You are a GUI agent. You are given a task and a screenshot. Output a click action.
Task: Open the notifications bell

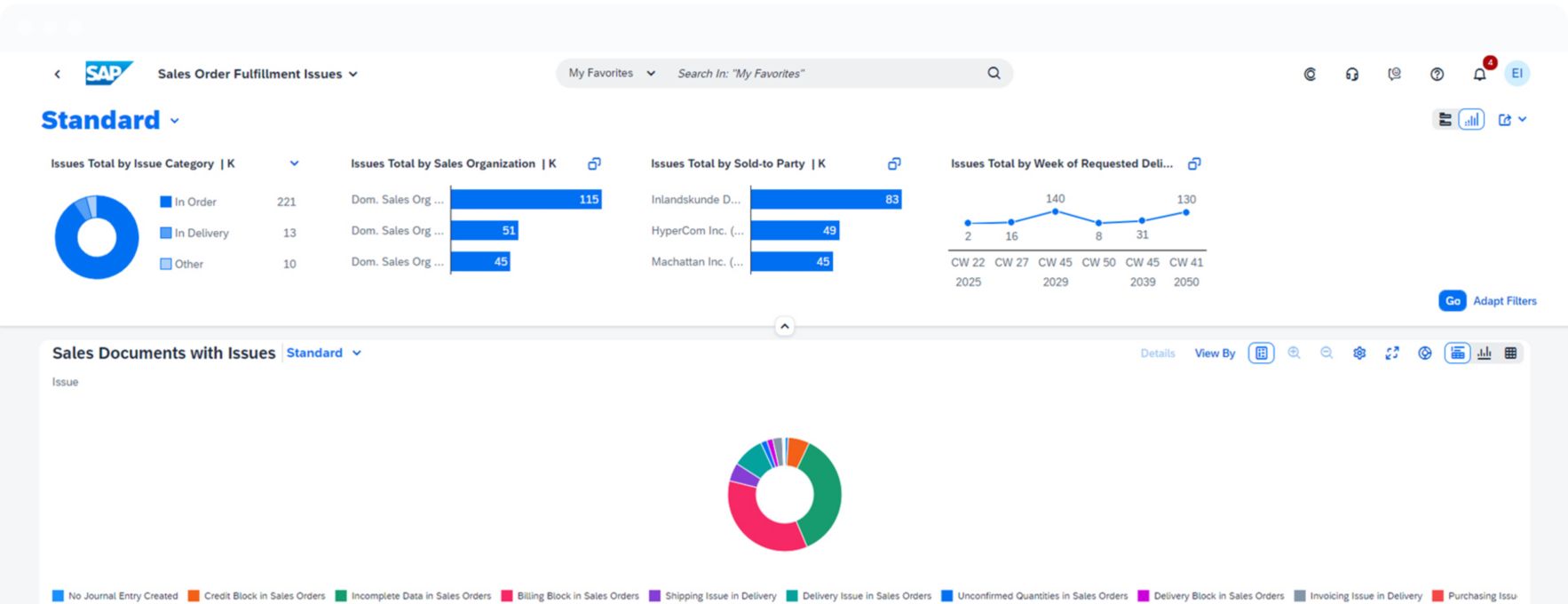point(1479,75)
